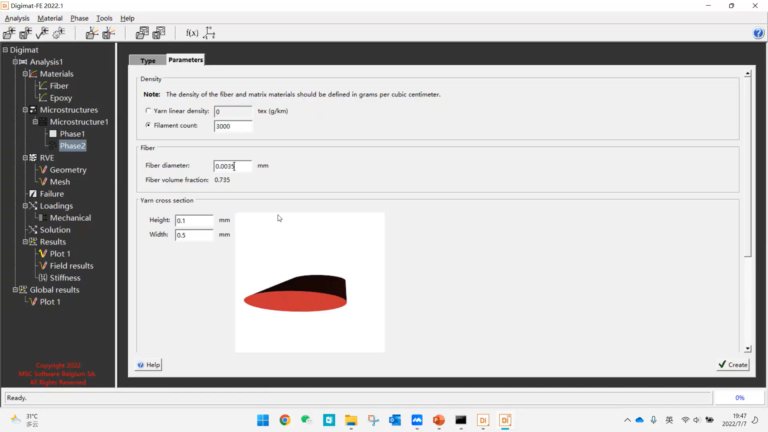Collapse the Global results node
Image resolution: width=768 pixels, height=432 pixels.
[15, 289]
